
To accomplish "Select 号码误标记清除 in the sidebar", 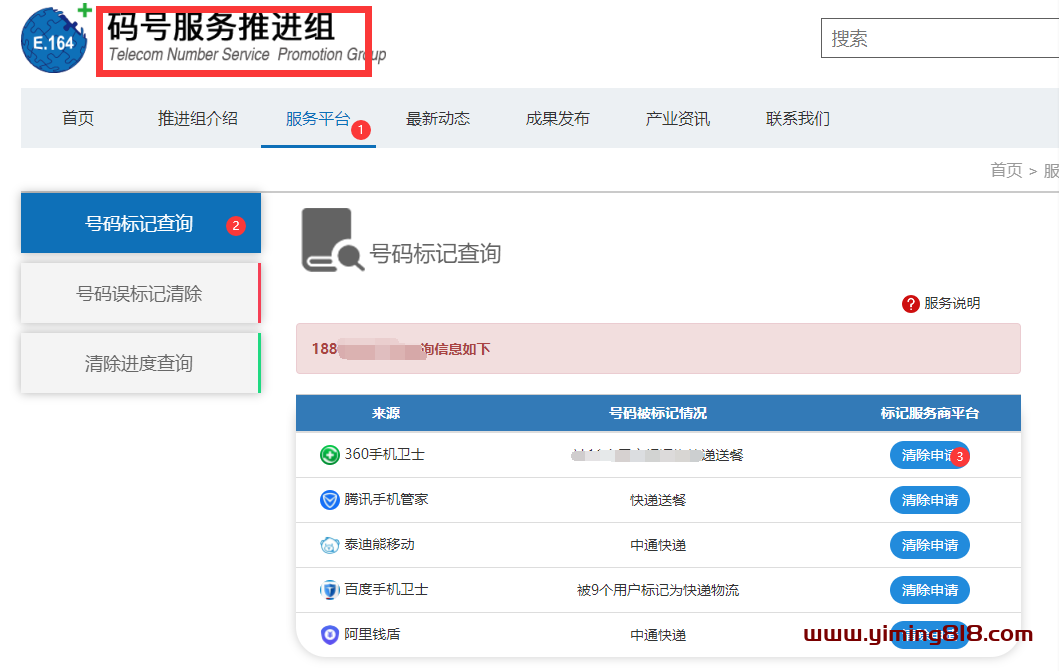I will point(139,294).
